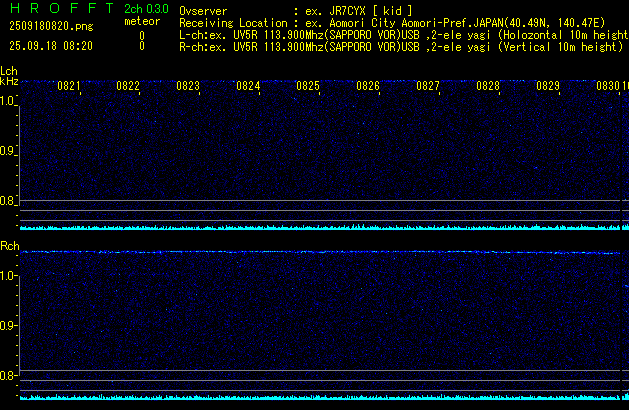Click the 0821 time marker
629x410 pixels.
coord(68,87)
